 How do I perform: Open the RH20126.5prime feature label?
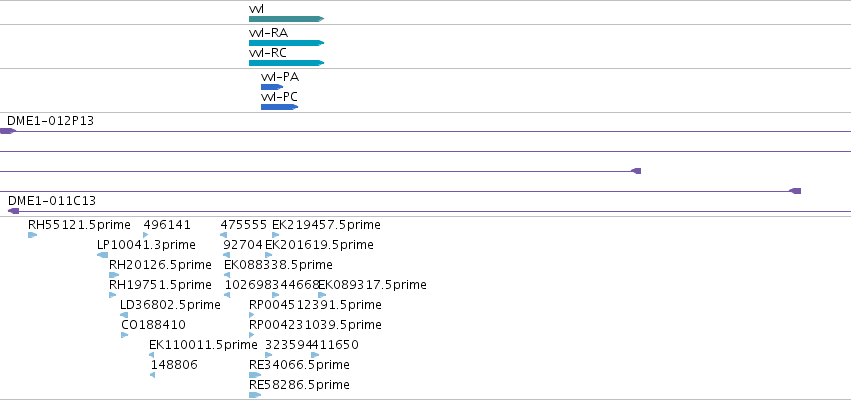point(160,264)
